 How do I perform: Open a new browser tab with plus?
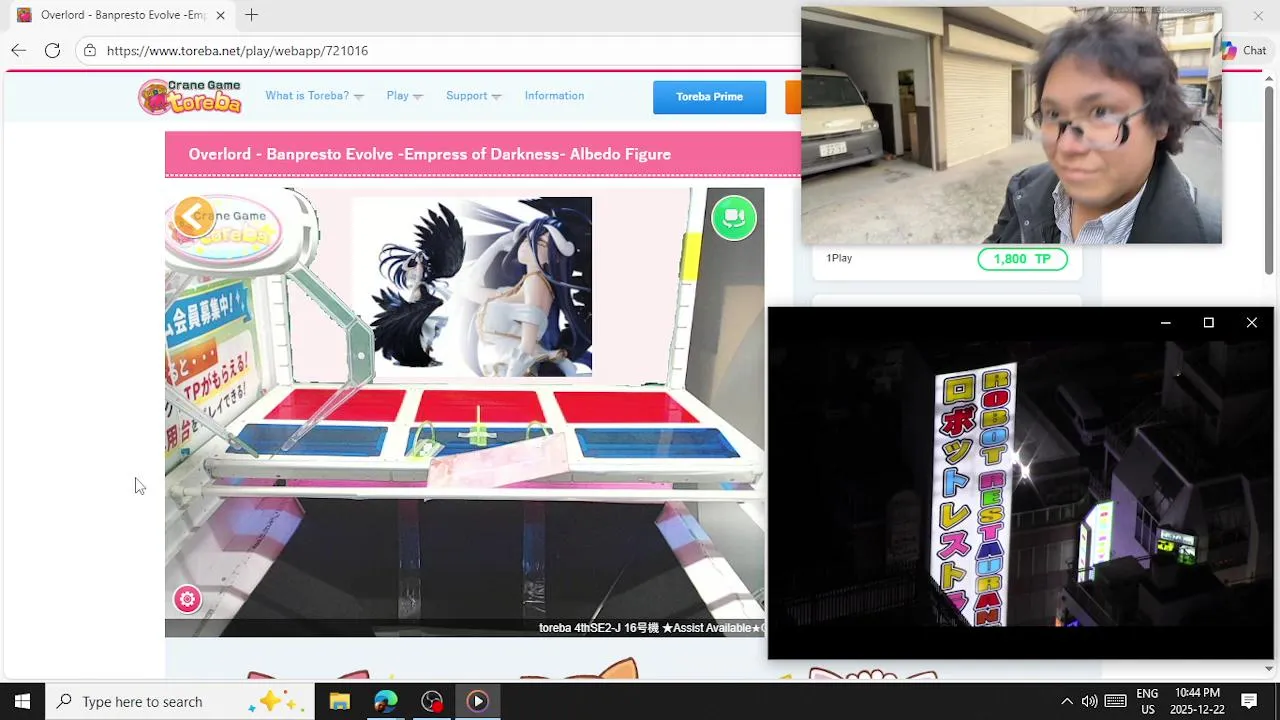click(251, 15)
